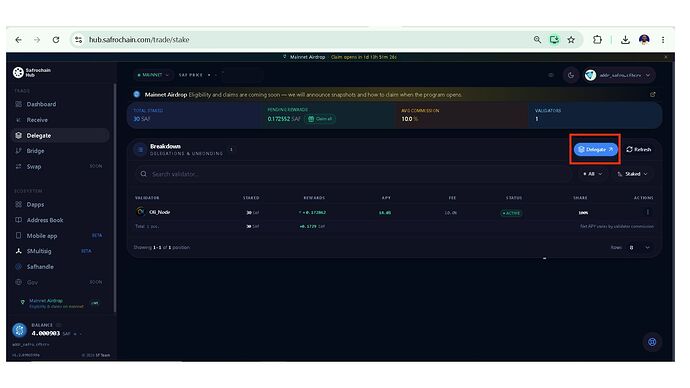
Task: Toggle the eye visibility icon in top bar
Action: click(x=551, y=75)
